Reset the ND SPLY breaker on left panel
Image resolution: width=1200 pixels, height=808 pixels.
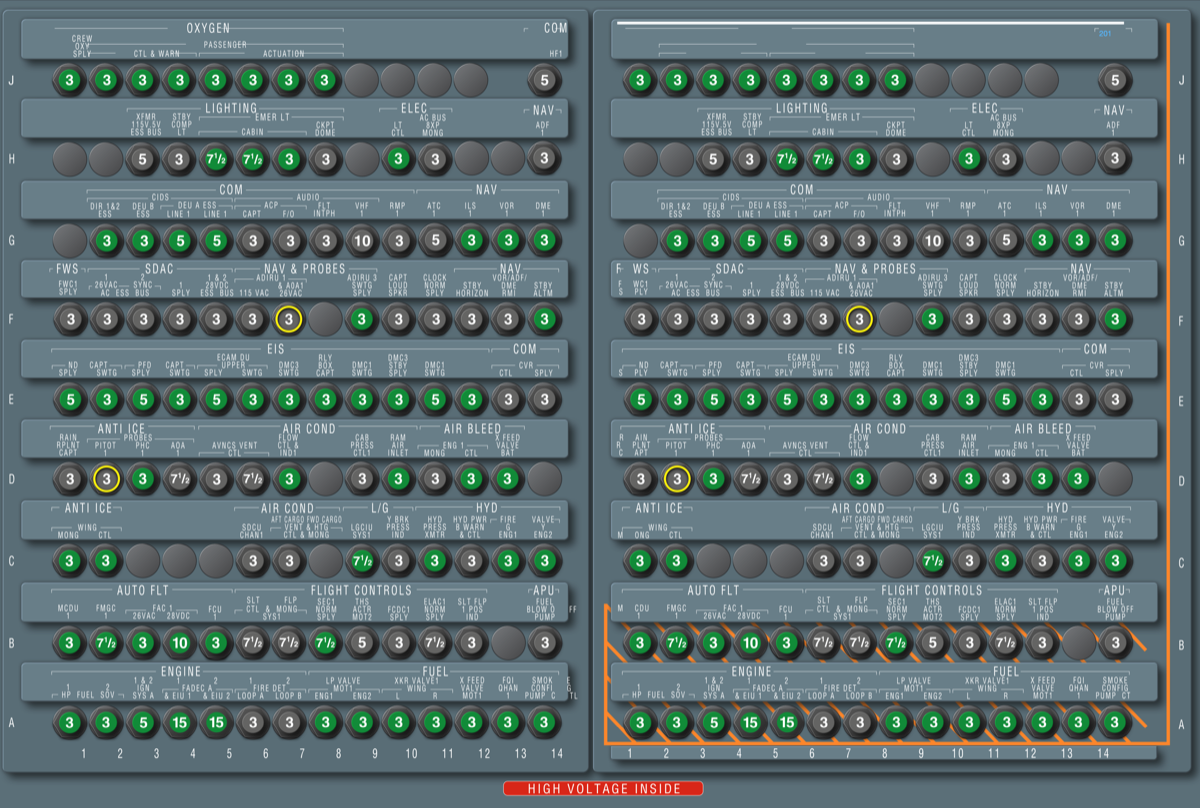(x=69, y=400)
